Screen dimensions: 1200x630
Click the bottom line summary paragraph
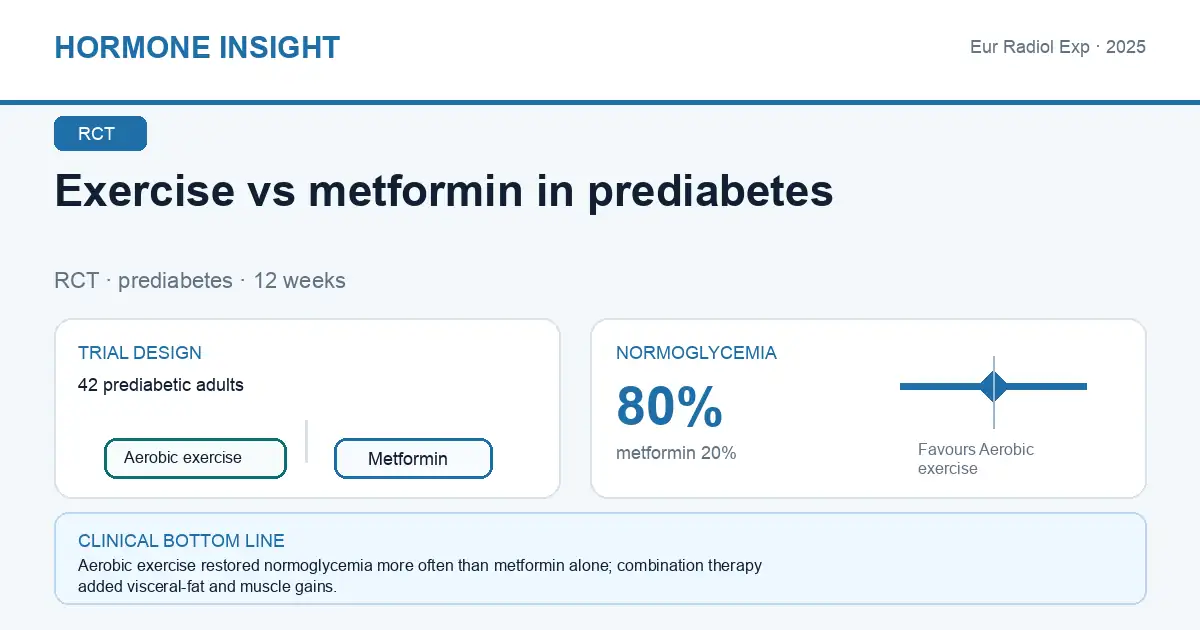pos(420,577)
